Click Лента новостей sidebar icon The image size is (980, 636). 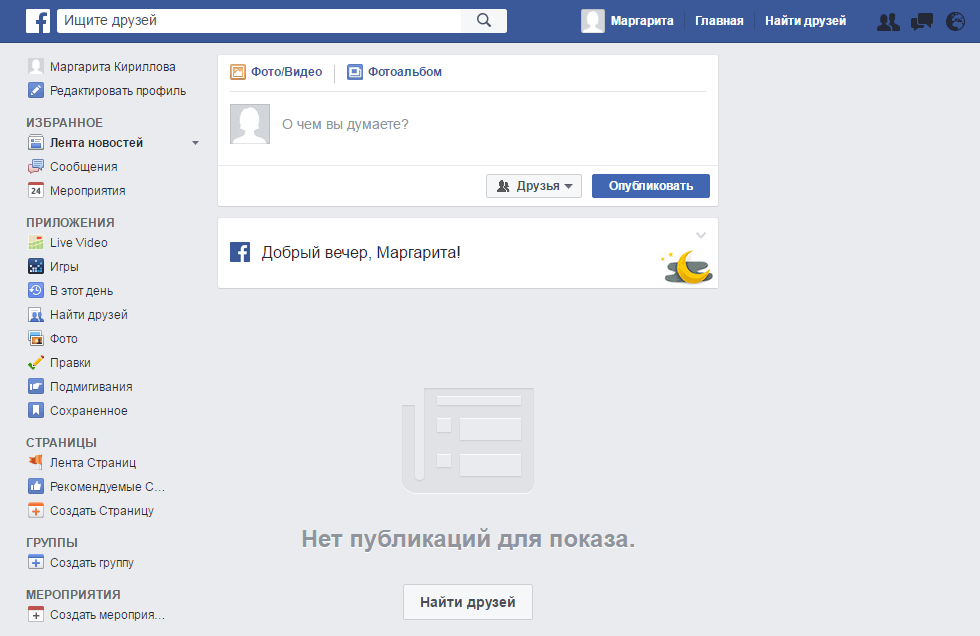(x=36, y=142)
